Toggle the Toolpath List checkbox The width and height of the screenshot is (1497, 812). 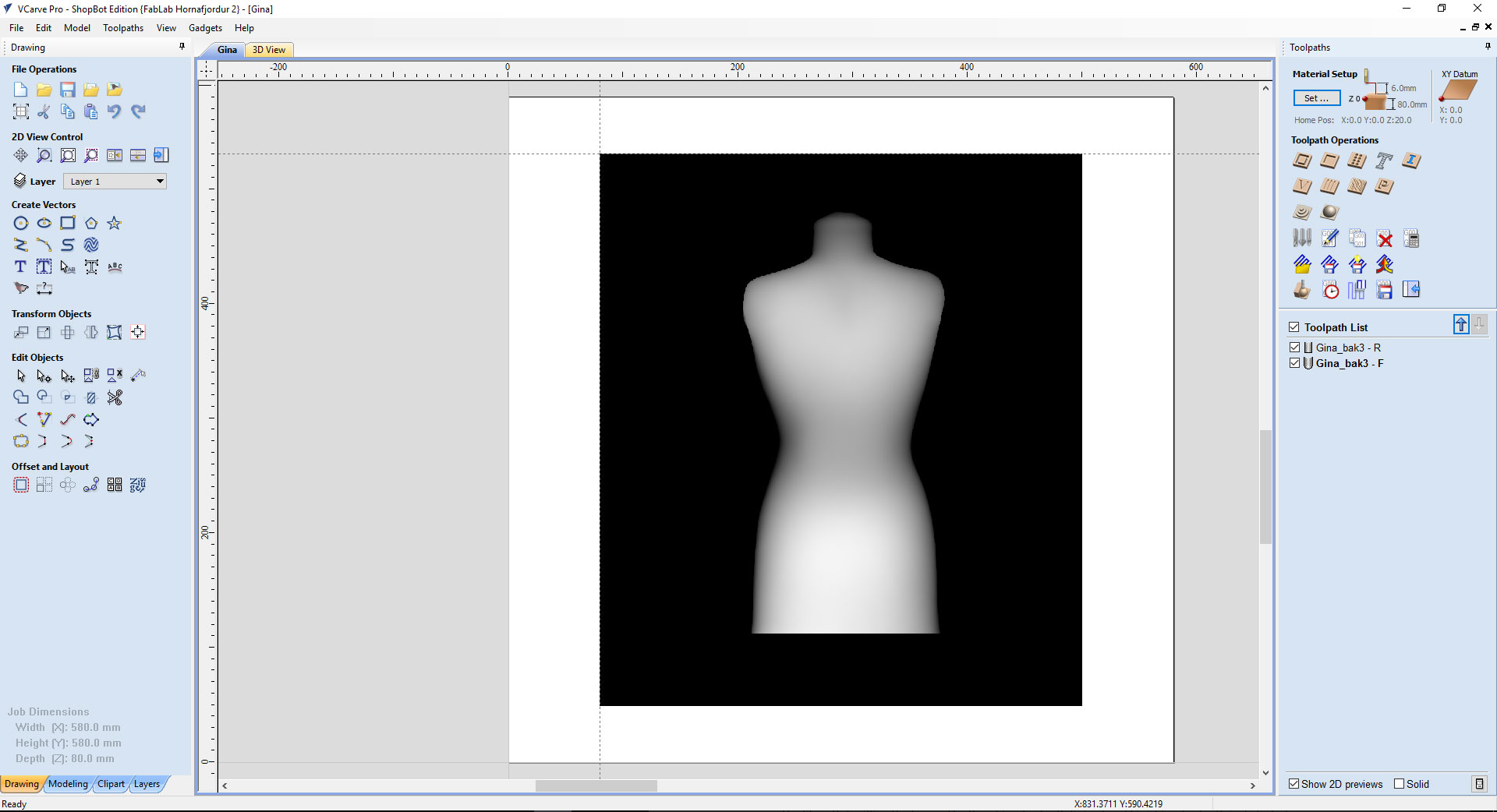coord(1294,327)
